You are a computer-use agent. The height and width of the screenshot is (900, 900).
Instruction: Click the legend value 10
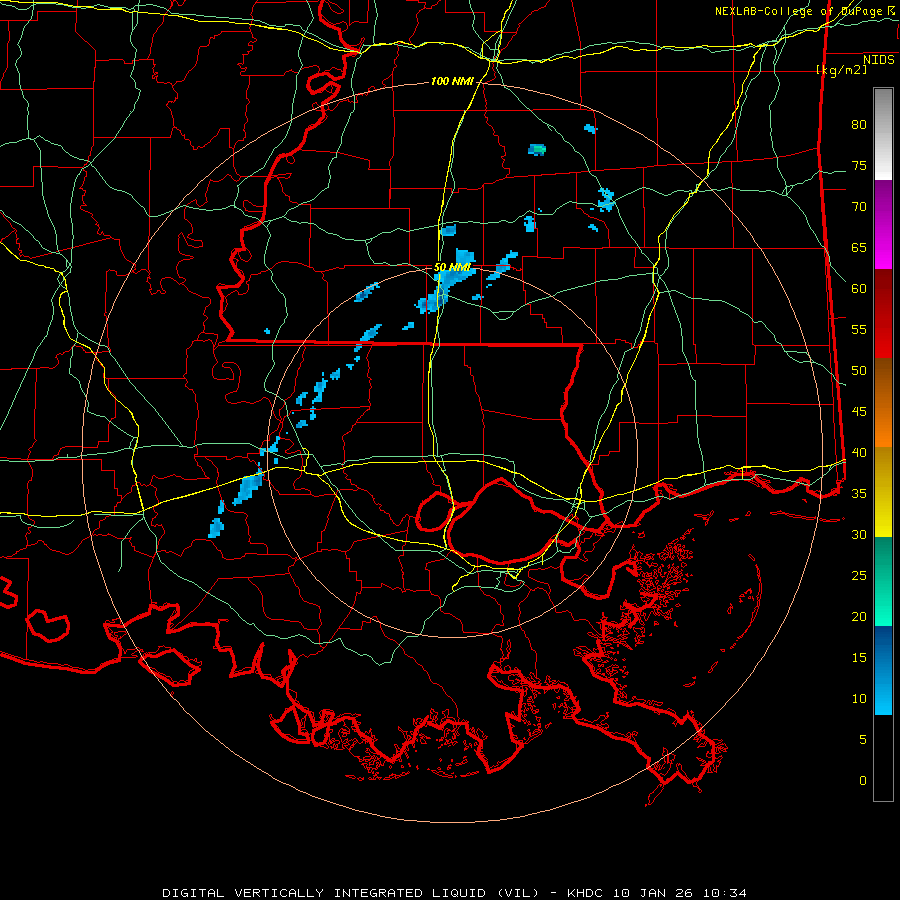[x=859, y=699]
